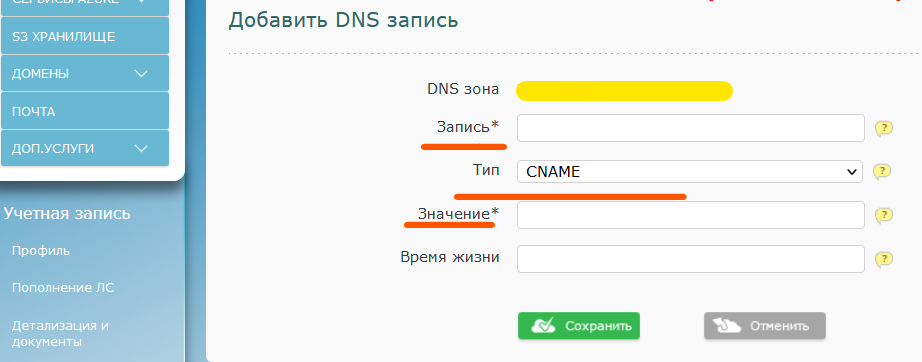Expand the ДОМЕНЫ menu chevron
This screenshot has width=922, height=362.
pos(141,73)
